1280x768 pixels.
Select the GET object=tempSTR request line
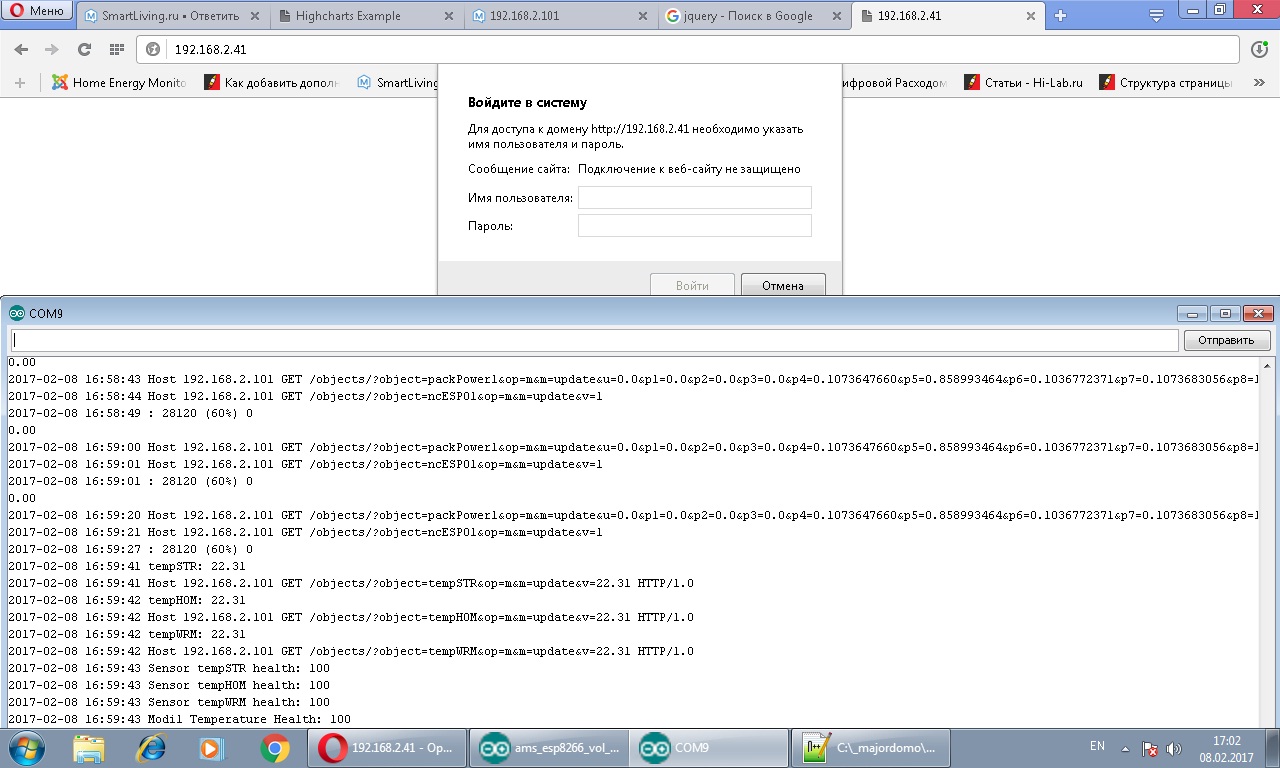click(x=351, y=583)
